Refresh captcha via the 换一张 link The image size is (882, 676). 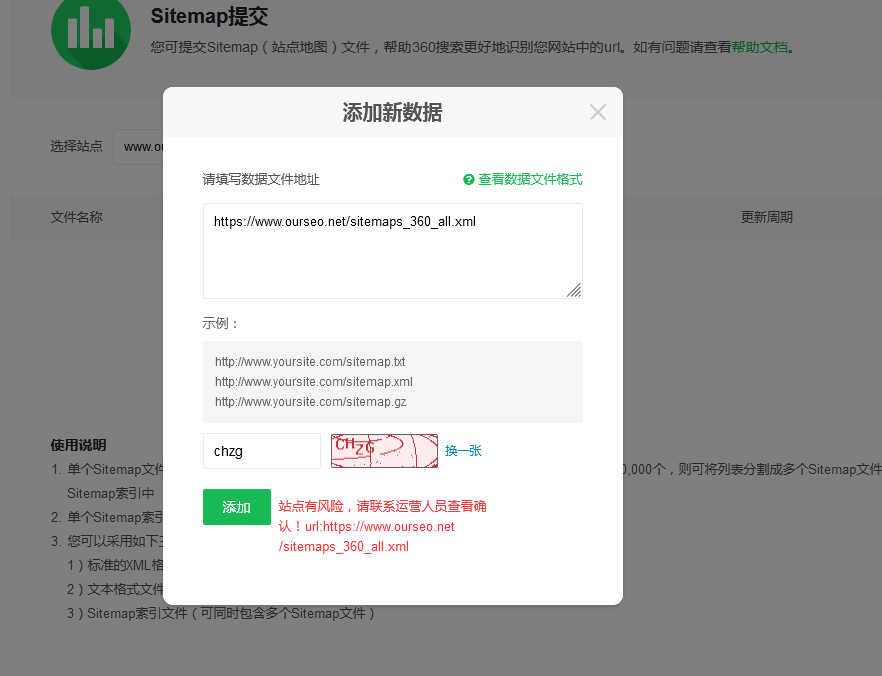click(463, 450)
